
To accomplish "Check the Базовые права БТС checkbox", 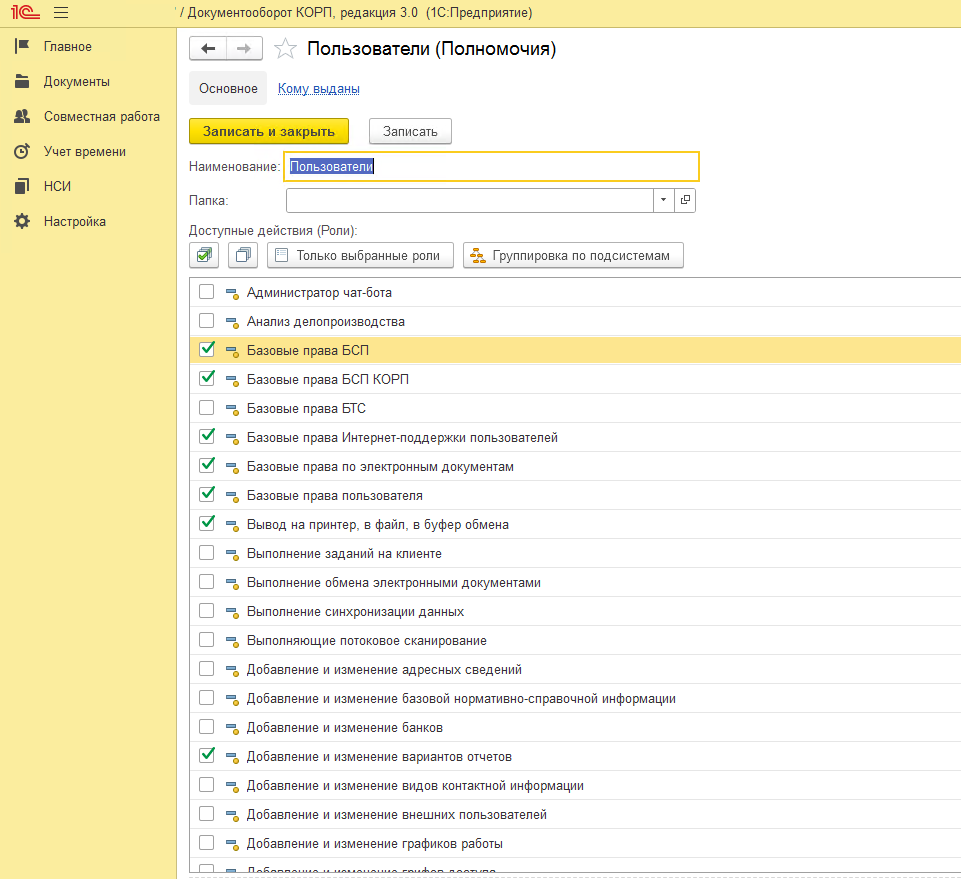I will tap(207, 408).
